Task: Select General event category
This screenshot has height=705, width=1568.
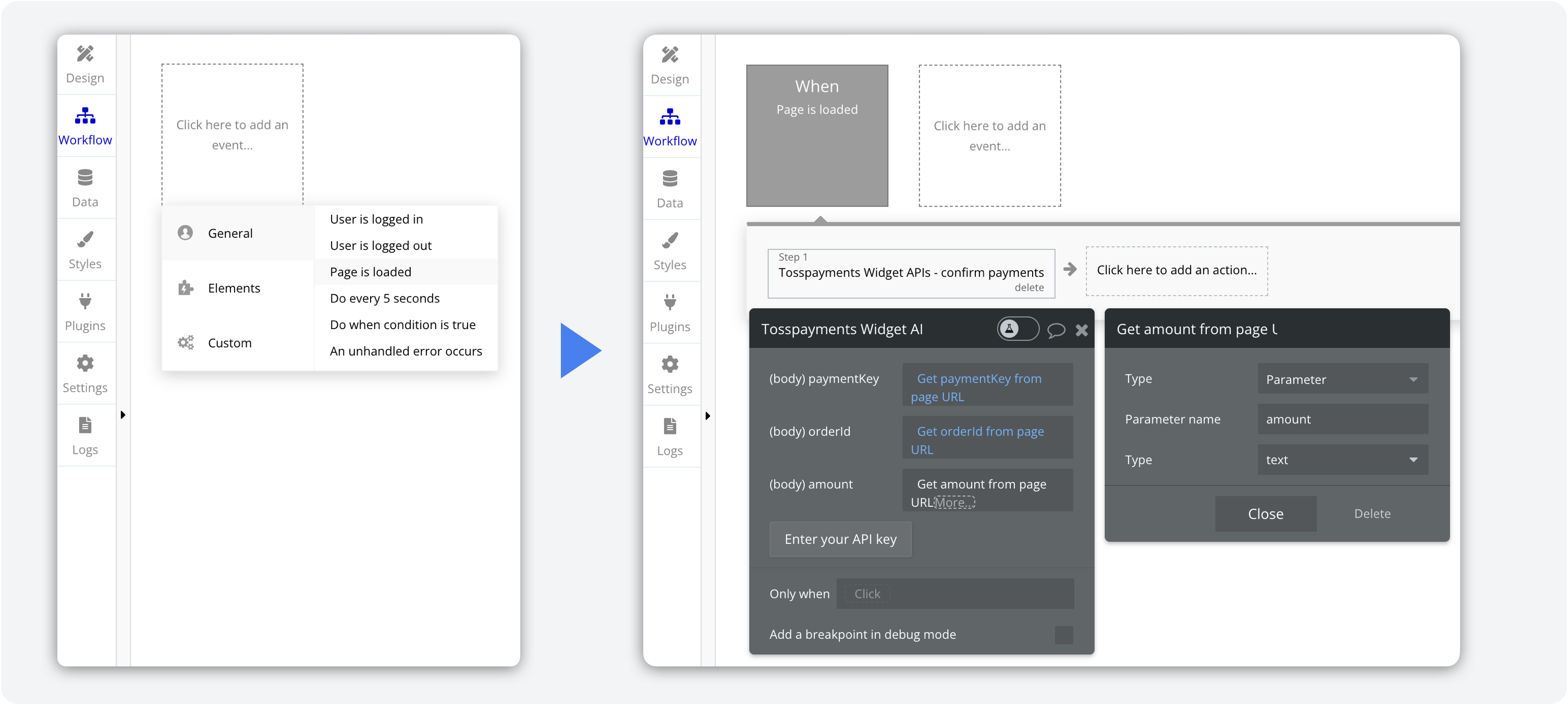Action: (238, 233)
